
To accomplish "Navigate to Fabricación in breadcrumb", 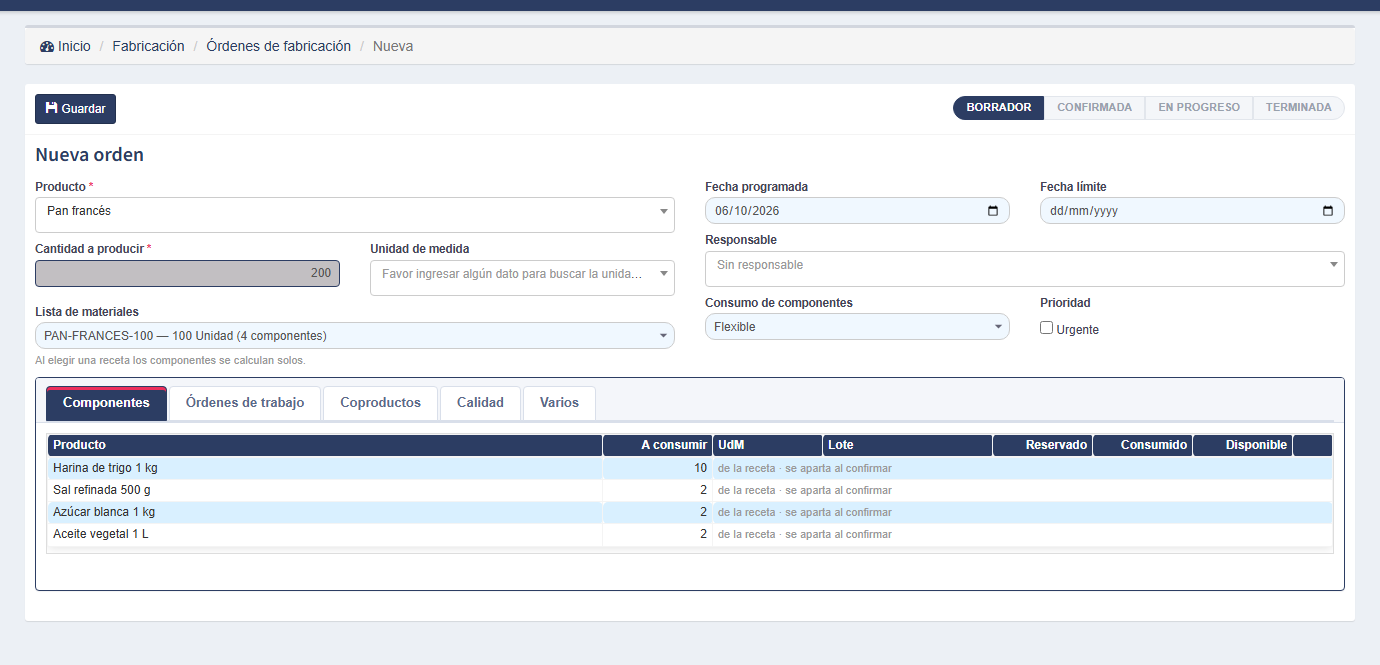I will point(148,46).
